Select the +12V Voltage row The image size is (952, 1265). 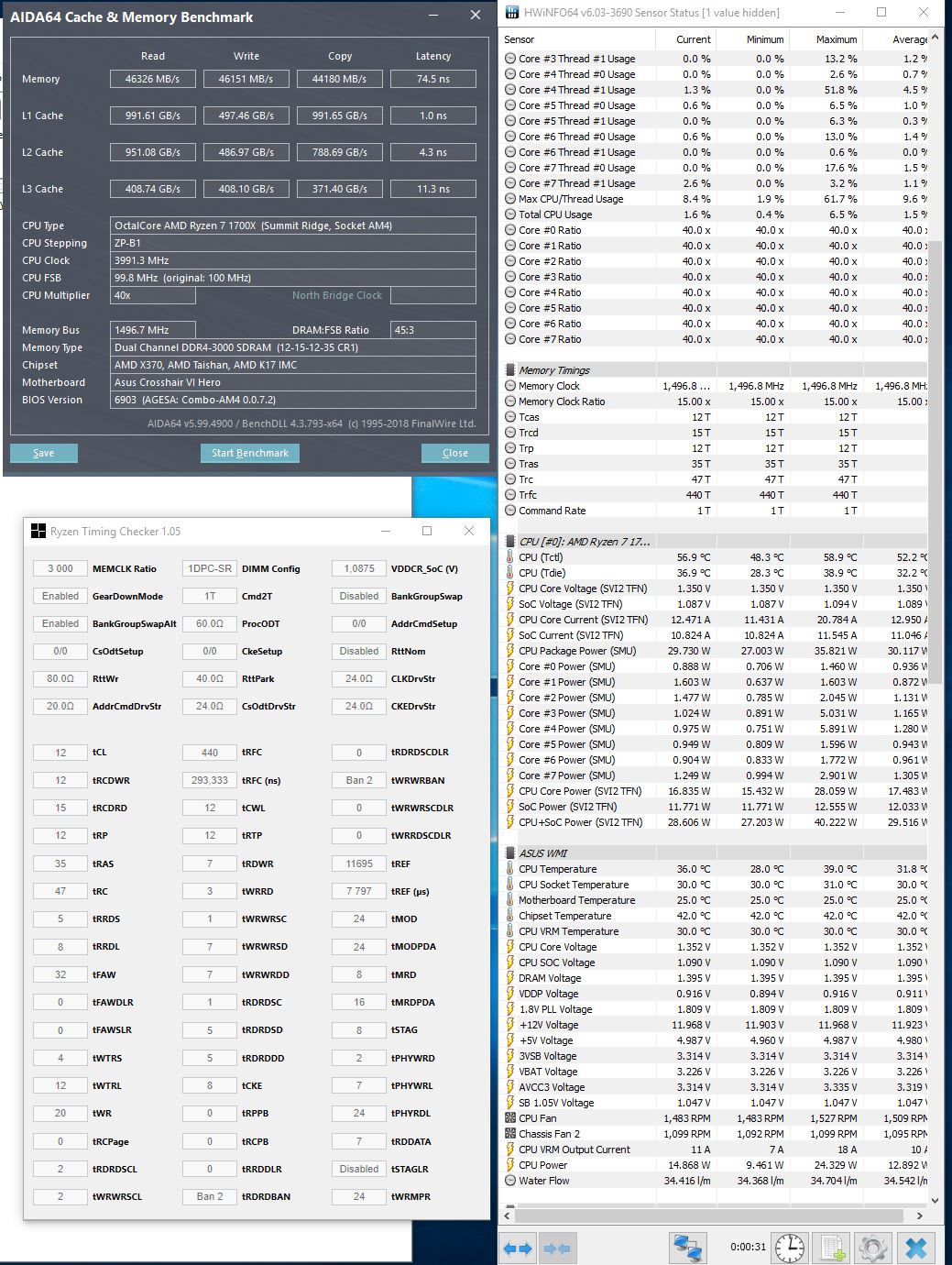pyautogui.click(x=715, y=1025)
